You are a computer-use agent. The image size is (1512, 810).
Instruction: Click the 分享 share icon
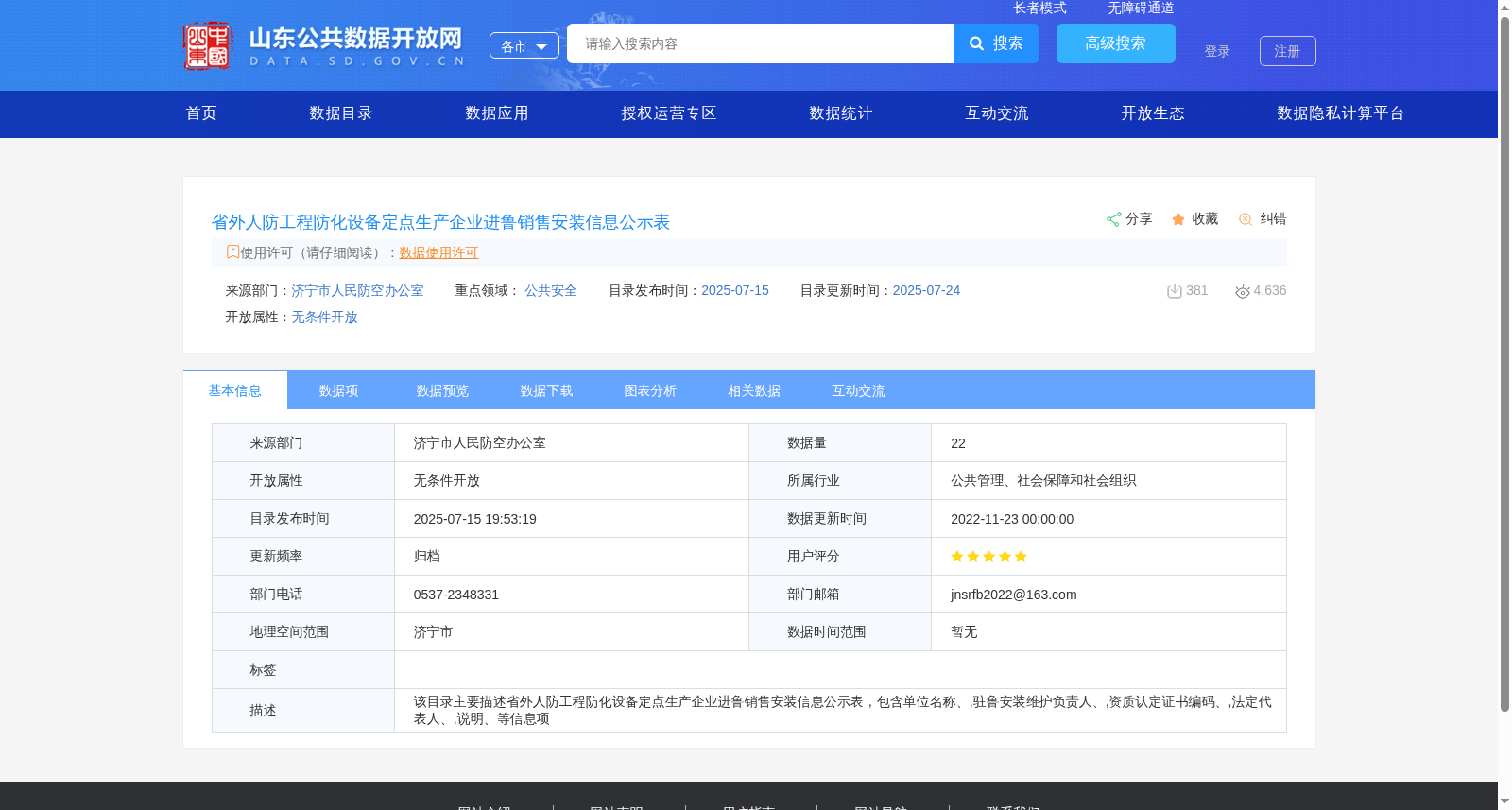point(1114,219)
